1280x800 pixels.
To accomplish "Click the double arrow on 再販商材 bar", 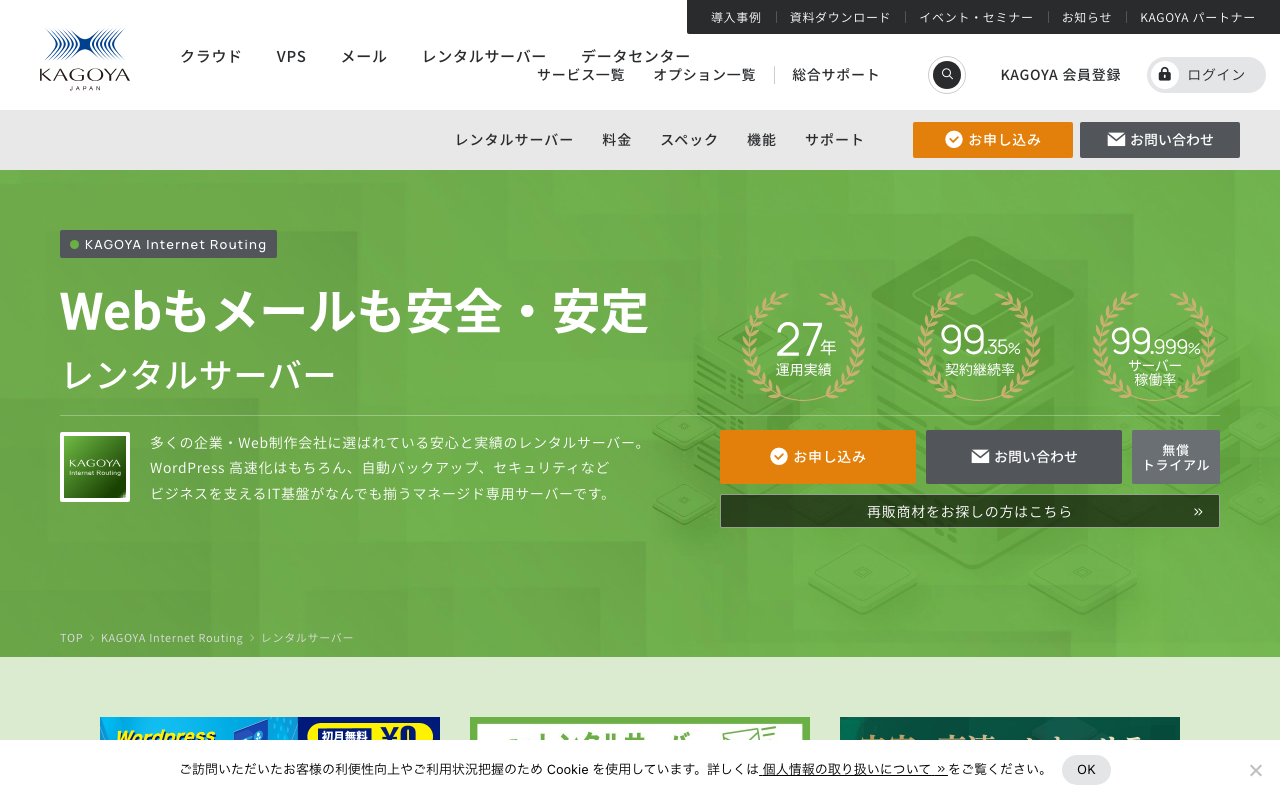I will (1198, 511).
